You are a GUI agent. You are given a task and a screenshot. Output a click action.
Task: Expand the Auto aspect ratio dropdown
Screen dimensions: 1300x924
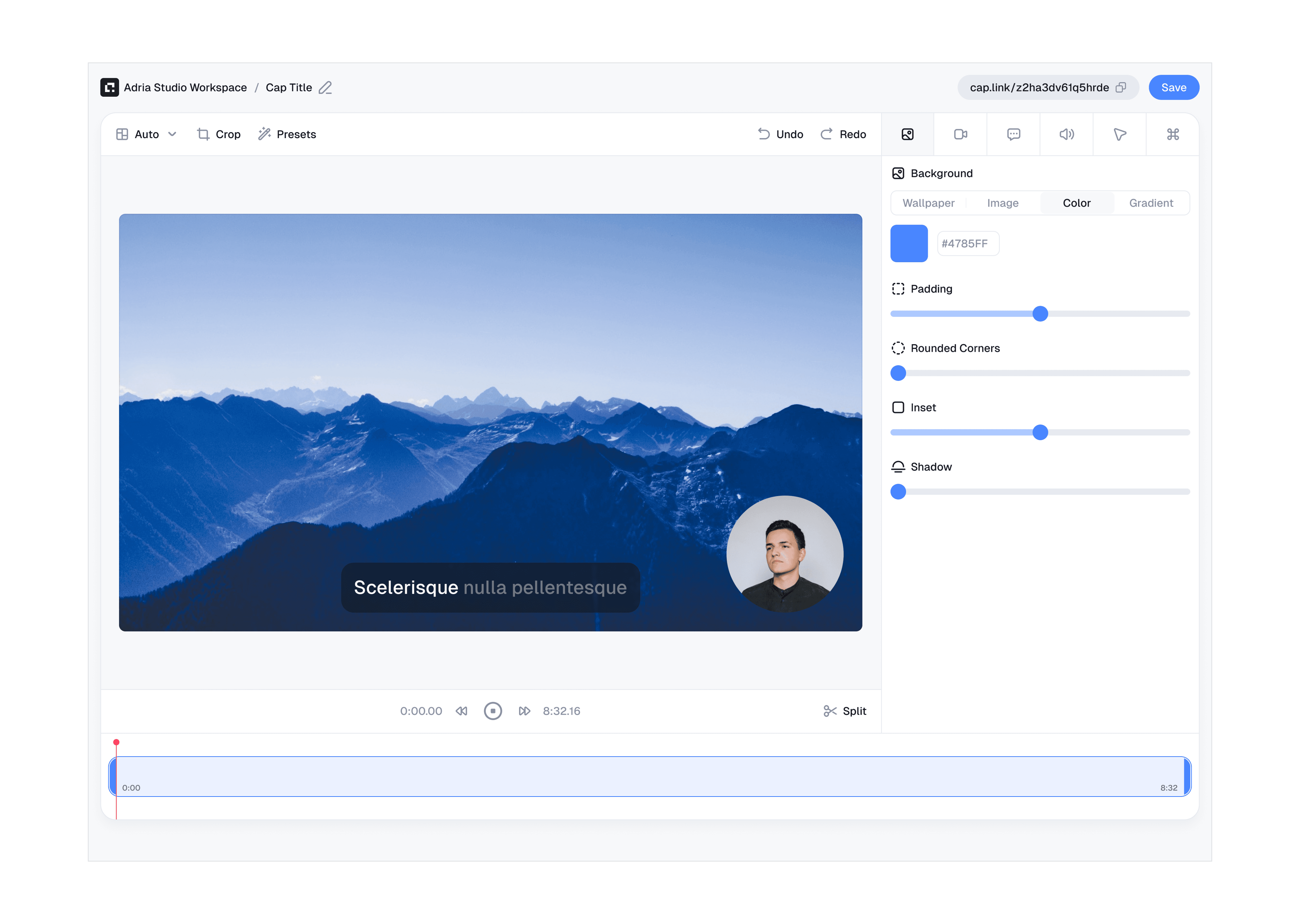(147, 134)
